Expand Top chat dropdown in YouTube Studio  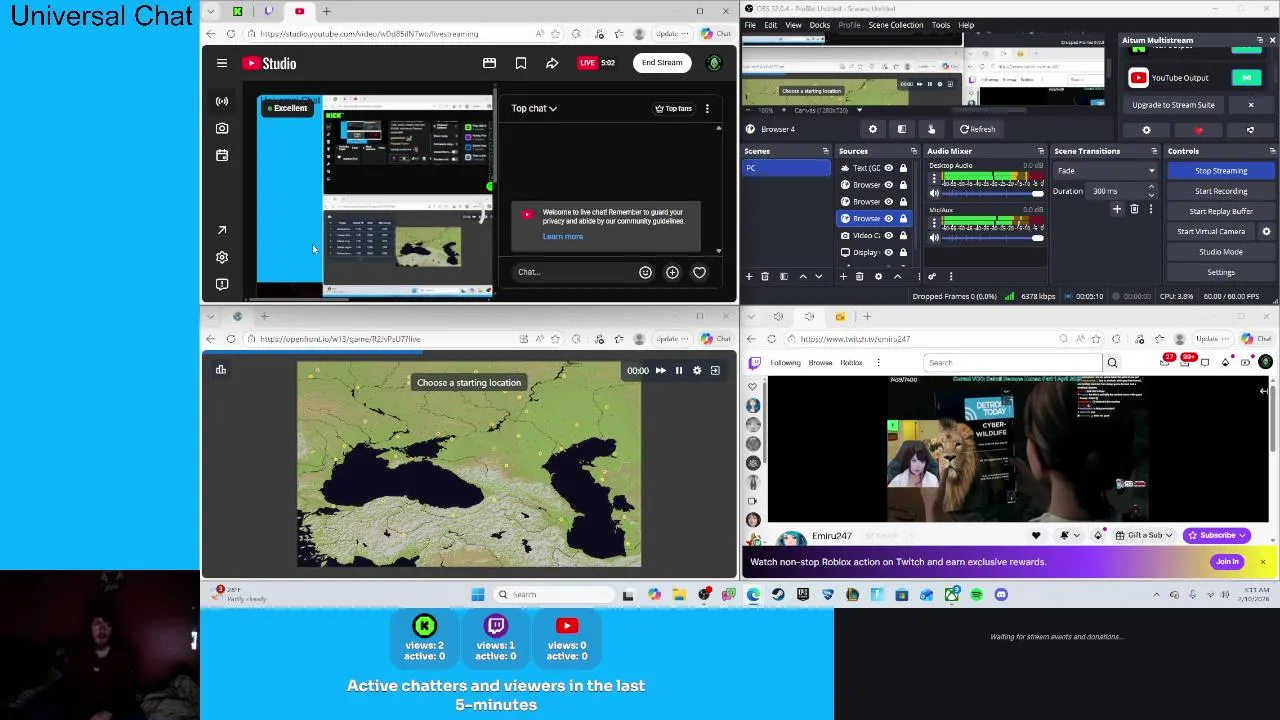point(534,108)
